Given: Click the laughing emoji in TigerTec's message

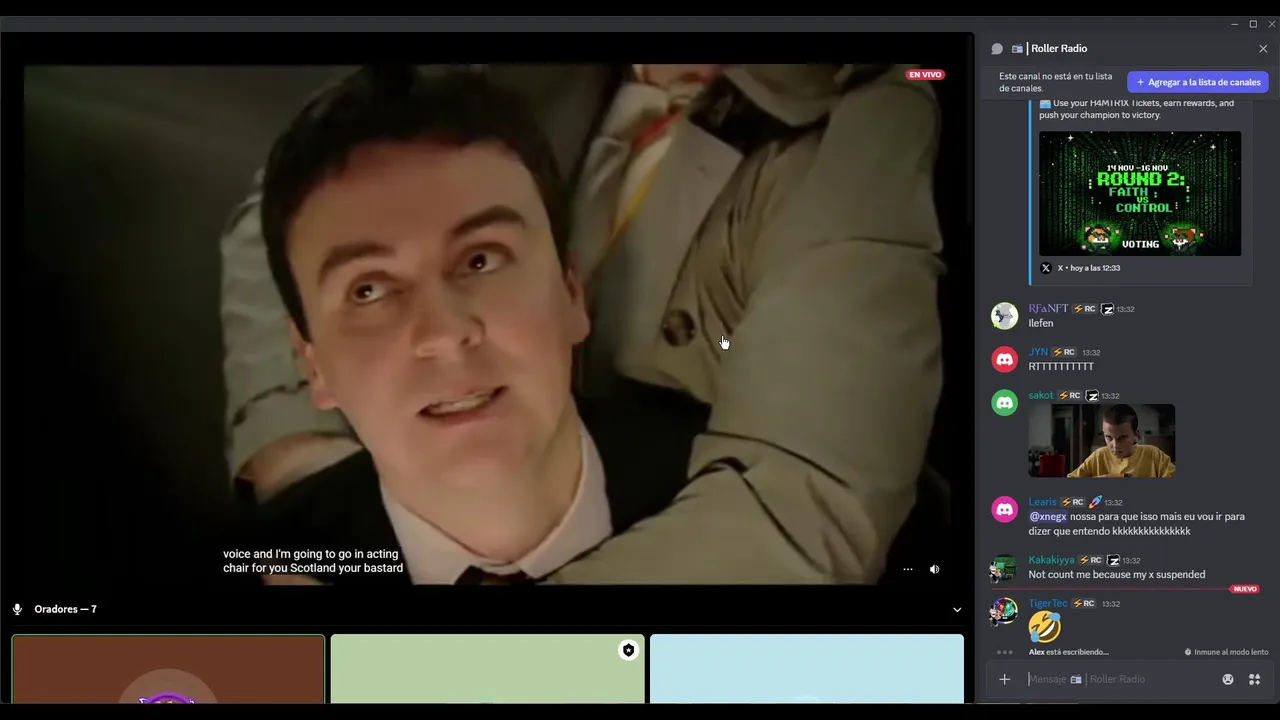Looking at the screenshot, I should [1044, 627].
